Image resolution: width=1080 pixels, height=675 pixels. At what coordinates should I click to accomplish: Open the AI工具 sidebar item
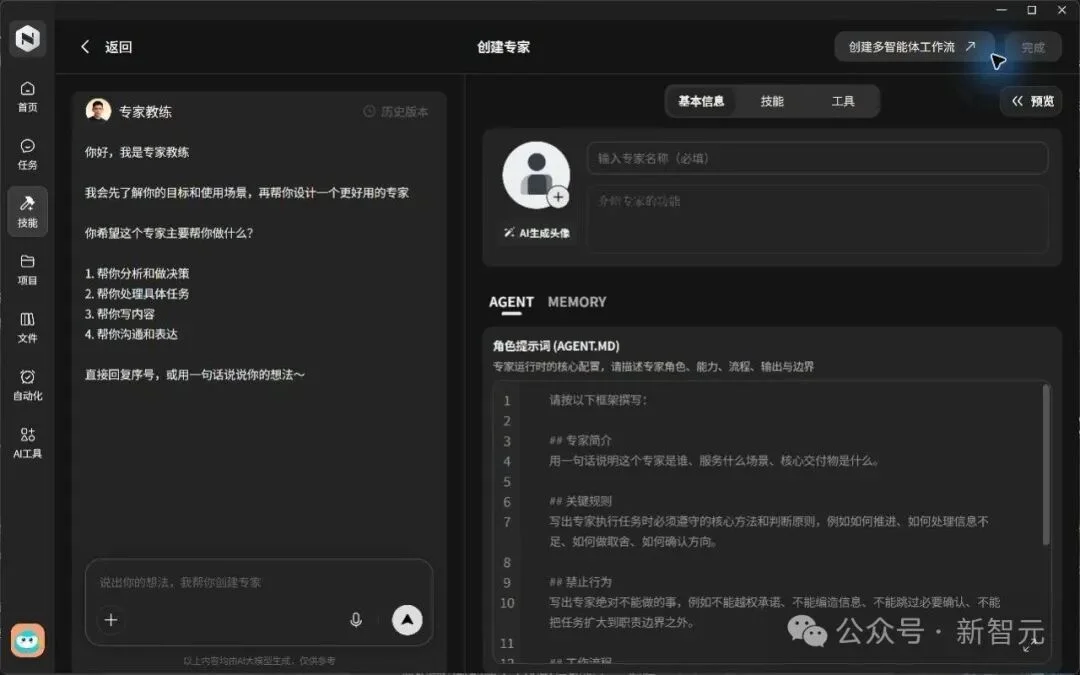[x=28, y=443]
